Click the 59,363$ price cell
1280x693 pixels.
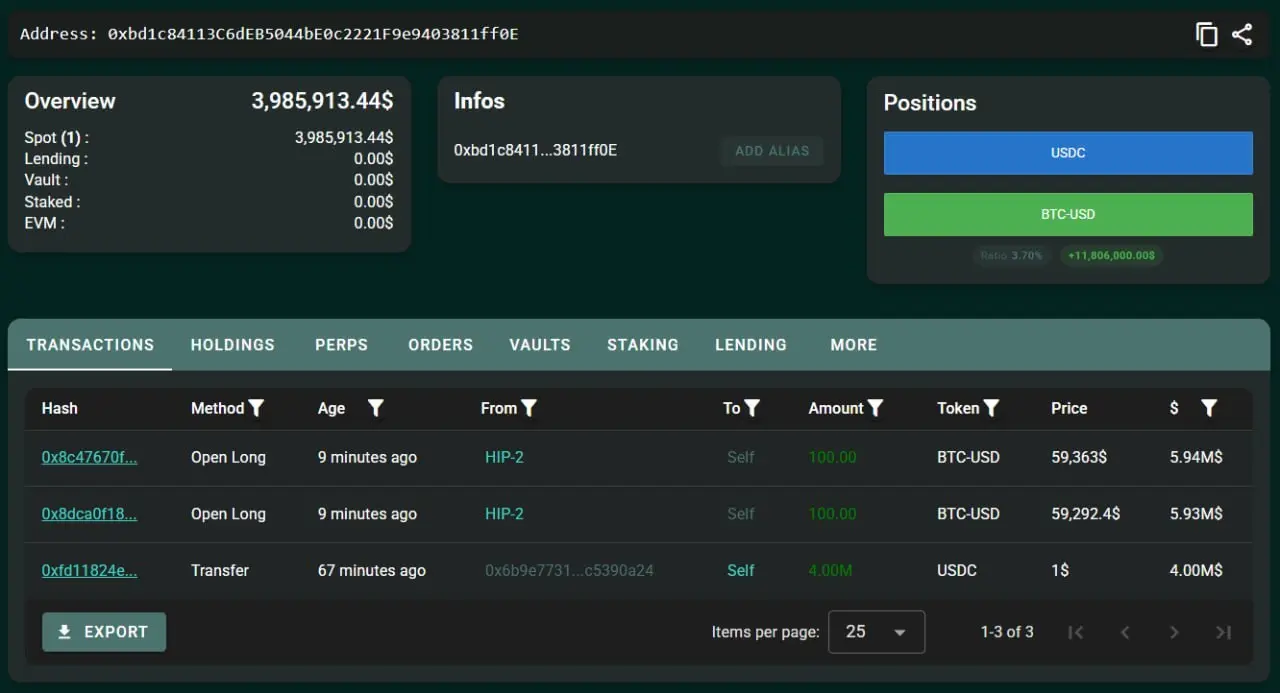click(x=1079, y=457)
